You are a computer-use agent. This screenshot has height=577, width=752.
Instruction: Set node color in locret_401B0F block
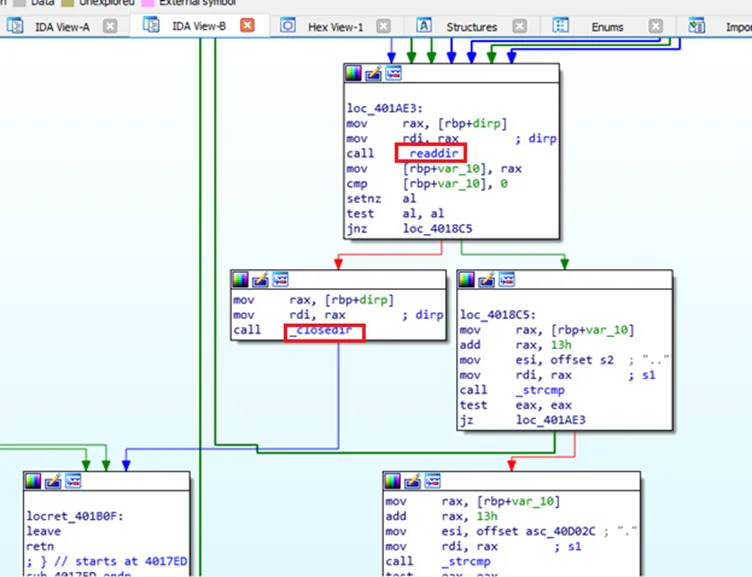33,481
